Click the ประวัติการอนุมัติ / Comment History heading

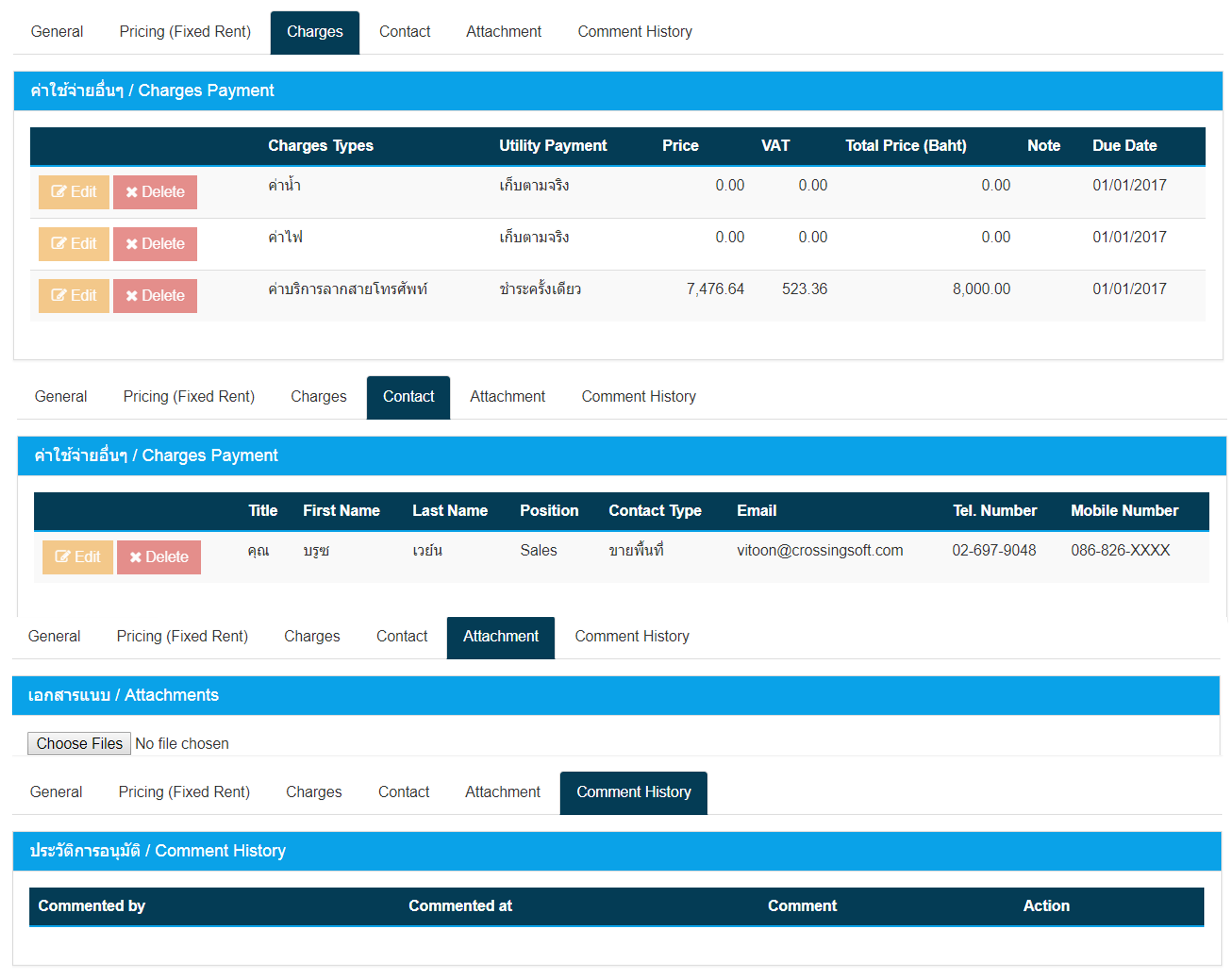[158, 851]
